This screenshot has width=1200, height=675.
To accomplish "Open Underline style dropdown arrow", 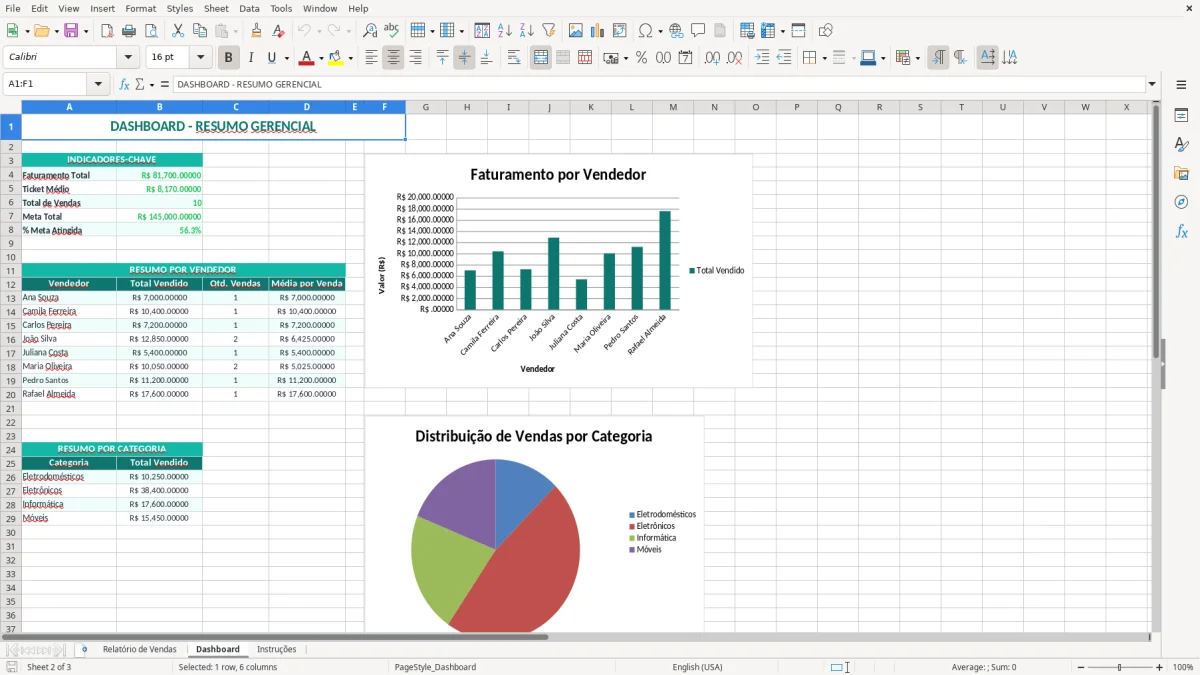I will click(287, 58).
